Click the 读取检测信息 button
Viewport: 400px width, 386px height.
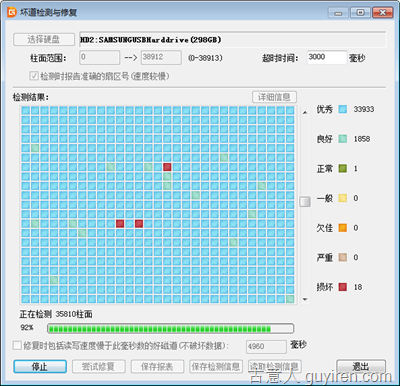(x=275, y=367)
